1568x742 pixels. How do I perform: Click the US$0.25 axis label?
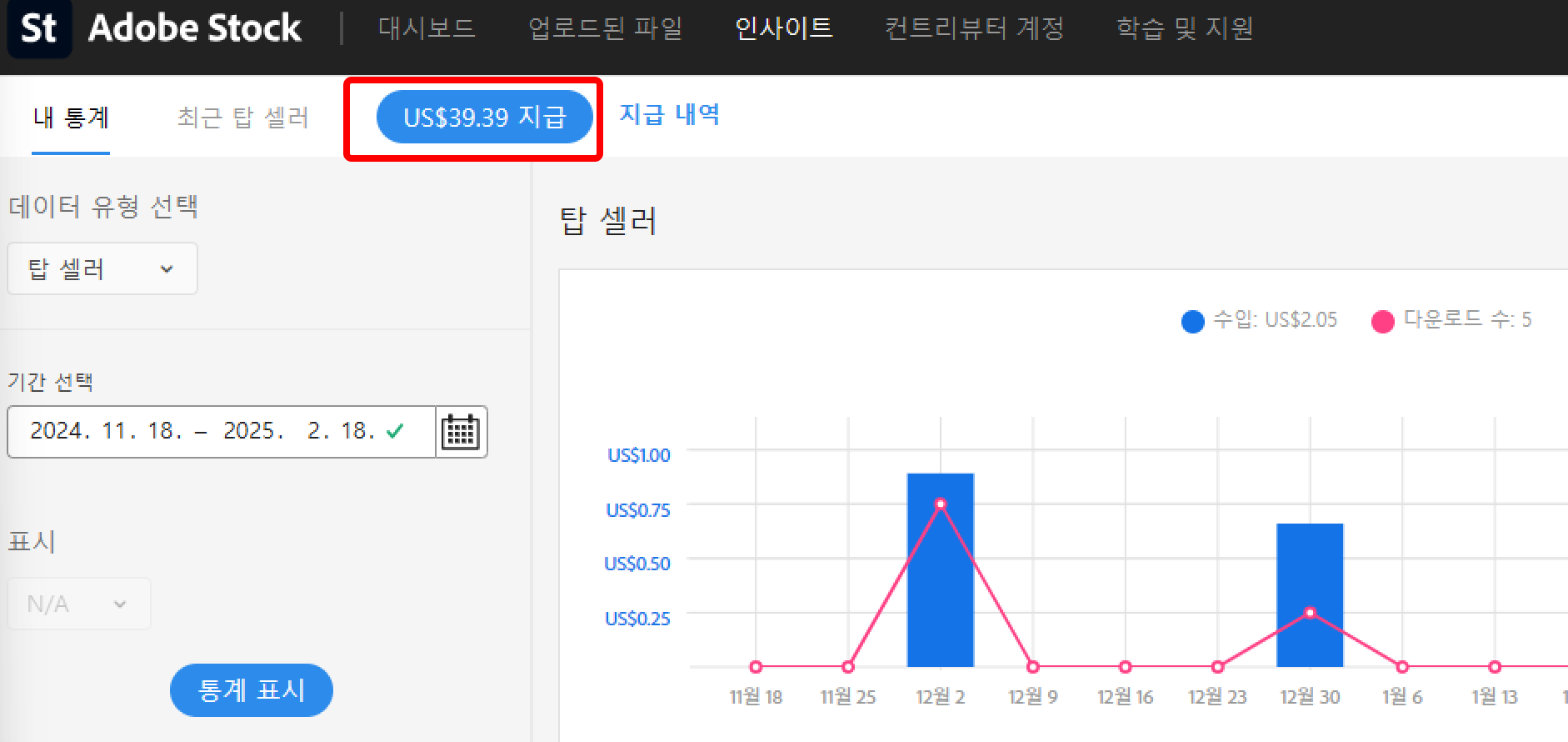[x=637, y=619]
